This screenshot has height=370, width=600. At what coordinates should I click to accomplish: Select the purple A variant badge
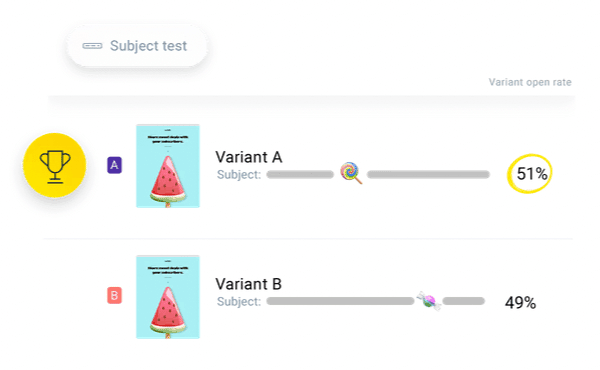pos(114,165)
